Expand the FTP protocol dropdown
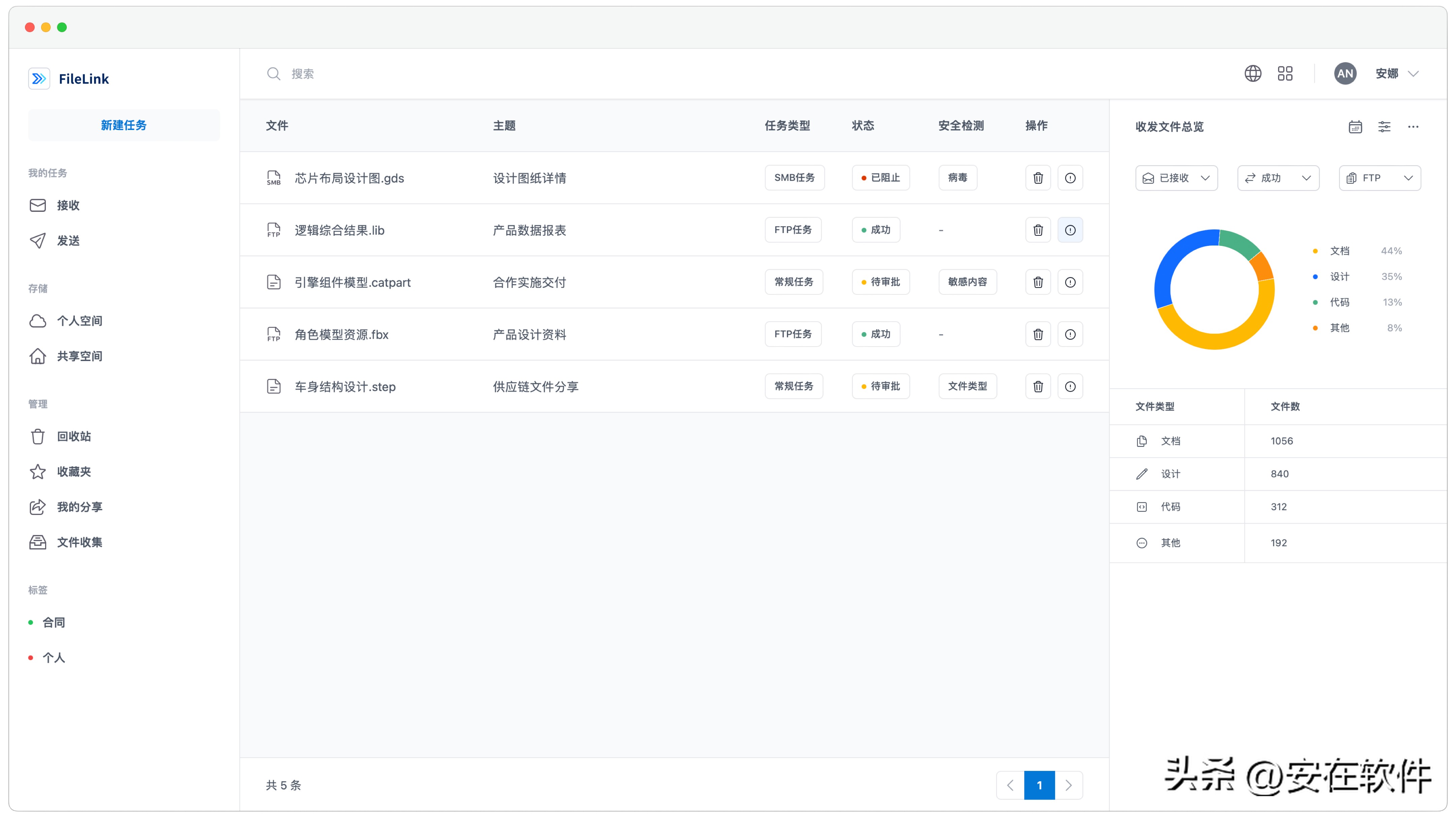Image resolution: width=1456 pixels, height=817 pixels. point(1380,178)
